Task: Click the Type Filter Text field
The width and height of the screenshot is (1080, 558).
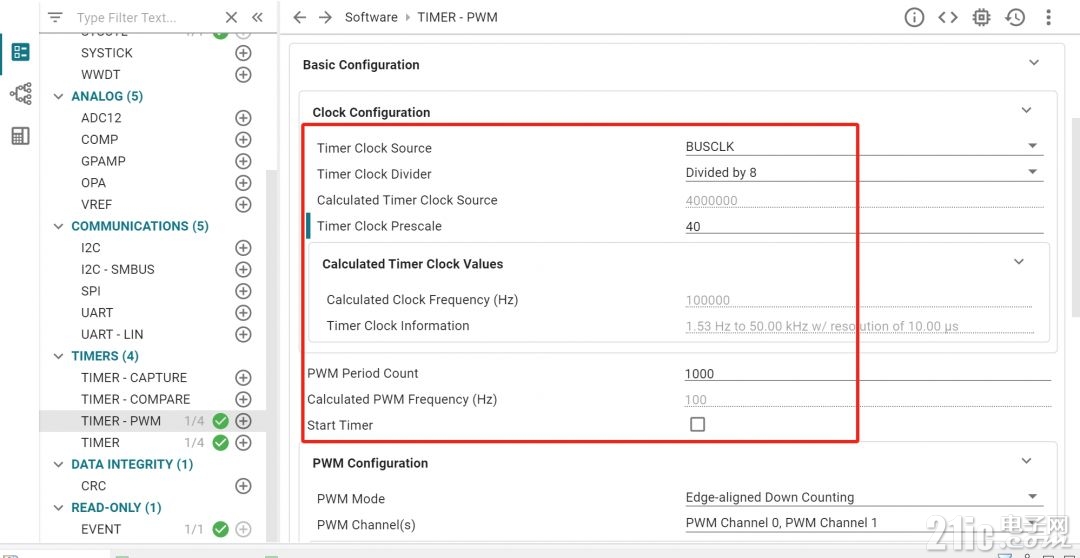Action: [x=145, y=17]
